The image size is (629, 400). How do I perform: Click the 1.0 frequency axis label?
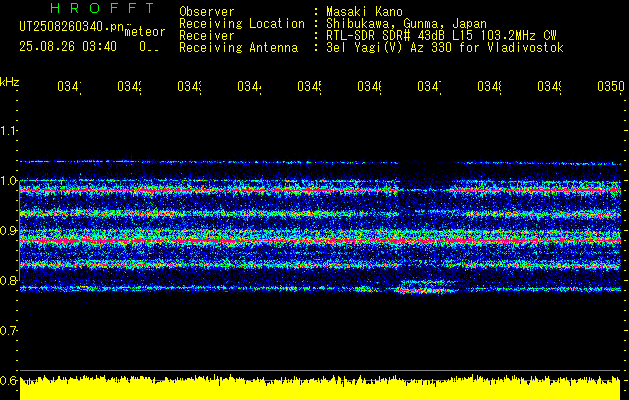click(8, 181)
